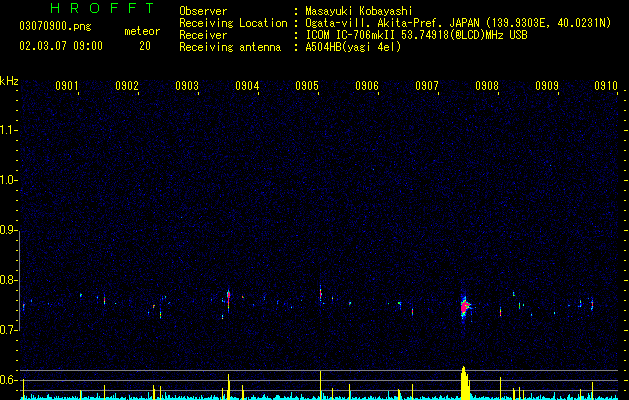The width and height of the screenshot is (629, 400).
Task: Click the Observer field label
Action: click(203, 11)
